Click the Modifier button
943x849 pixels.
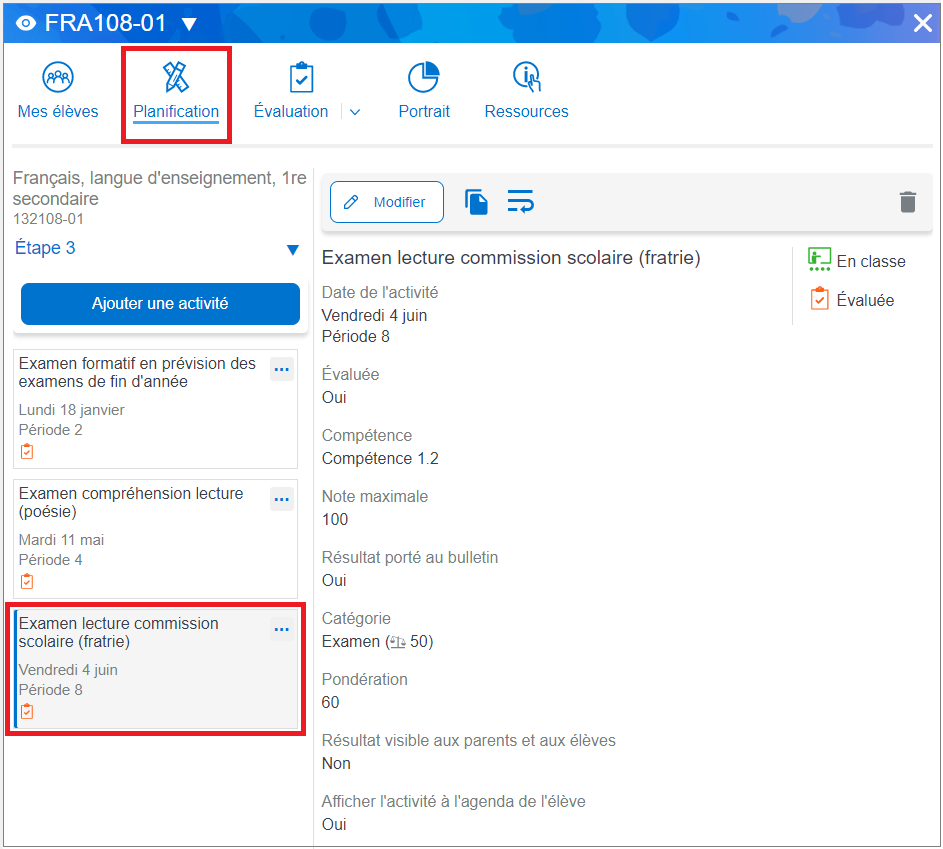point(387,202)
